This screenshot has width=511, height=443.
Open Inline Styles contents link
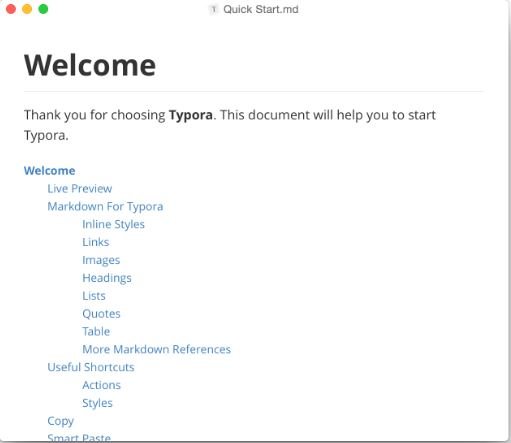pos(113,224)
